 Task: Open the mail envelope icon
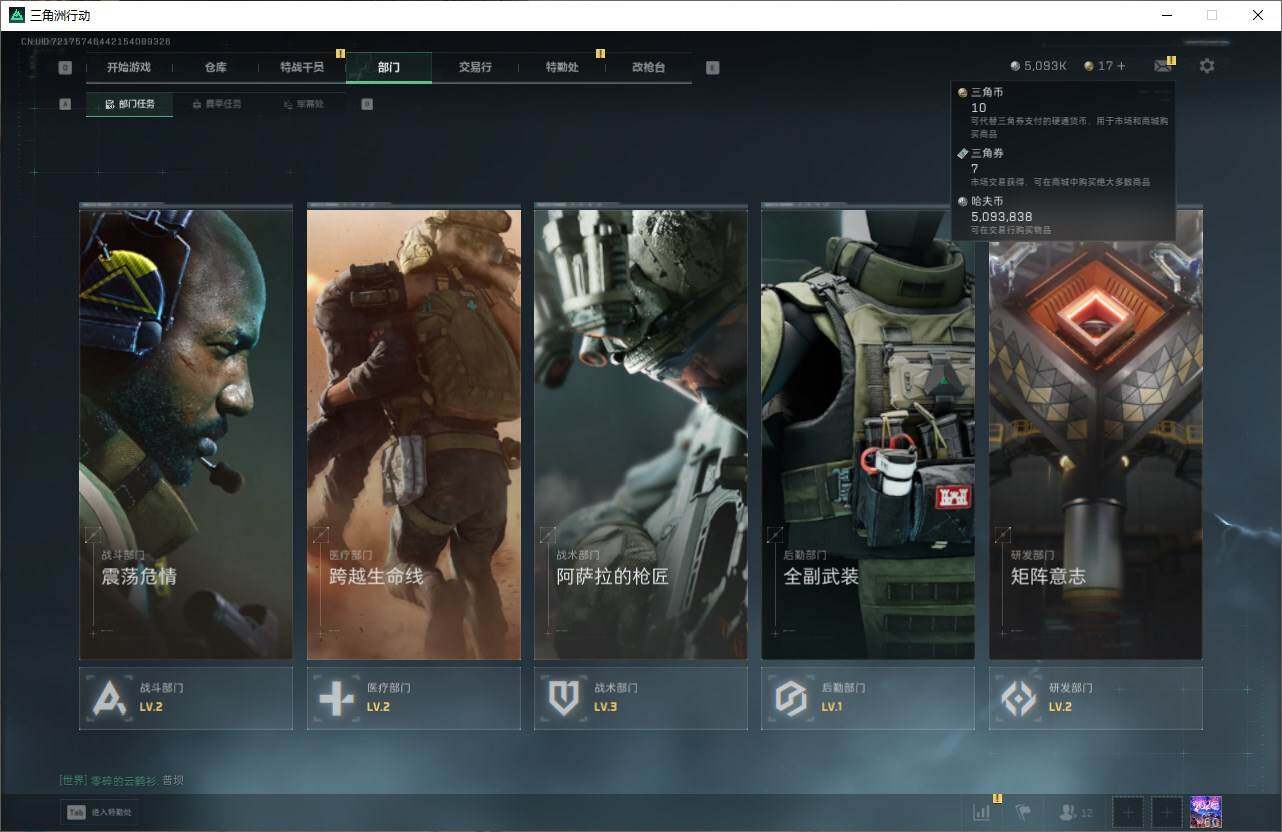[x=1162, y=66]
